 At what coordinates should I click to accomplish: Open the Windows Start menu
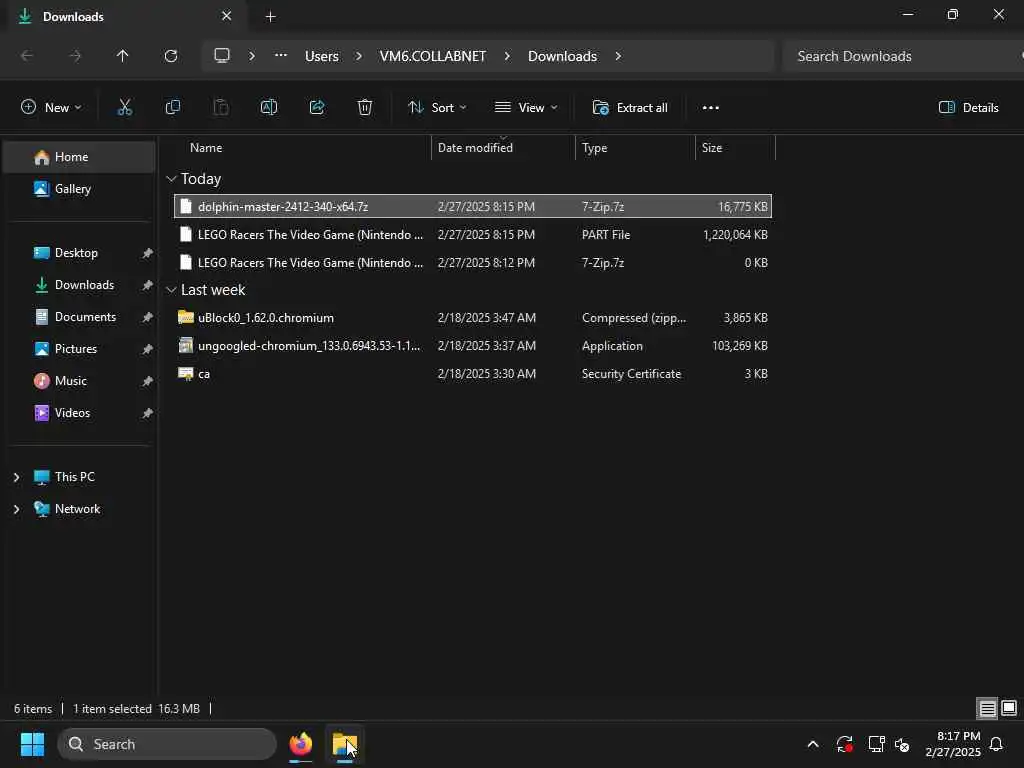click(x=32, y=744)
